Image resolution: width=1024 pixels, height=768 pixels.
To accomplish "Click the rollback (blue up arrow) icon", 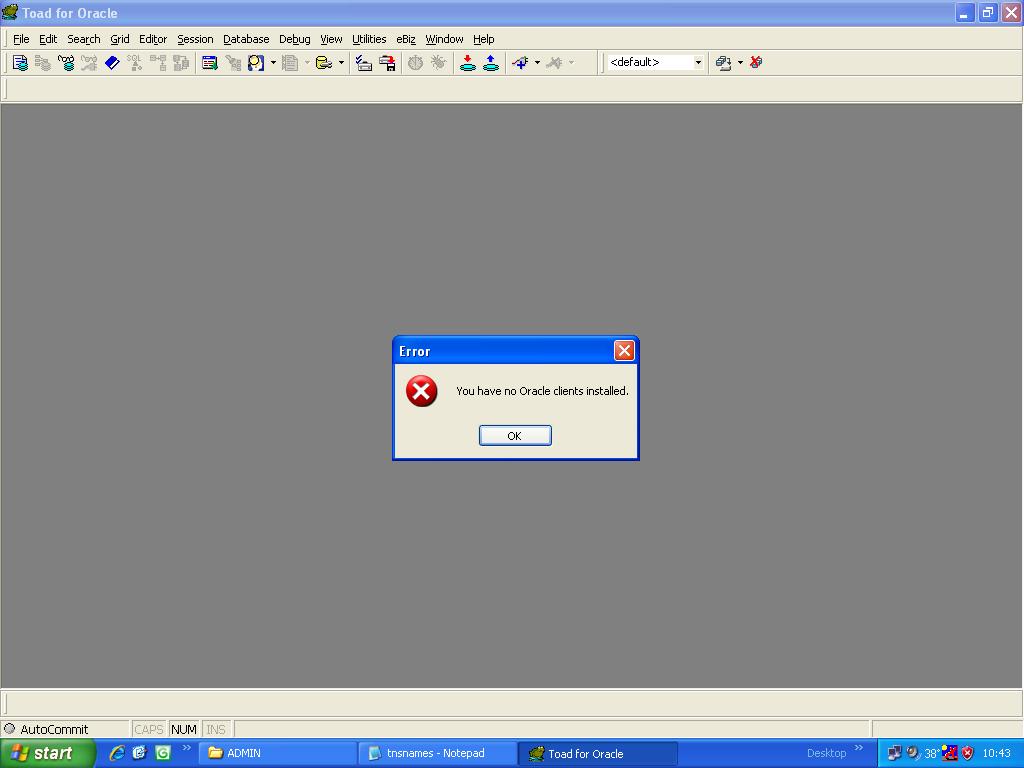I will 491,63.
